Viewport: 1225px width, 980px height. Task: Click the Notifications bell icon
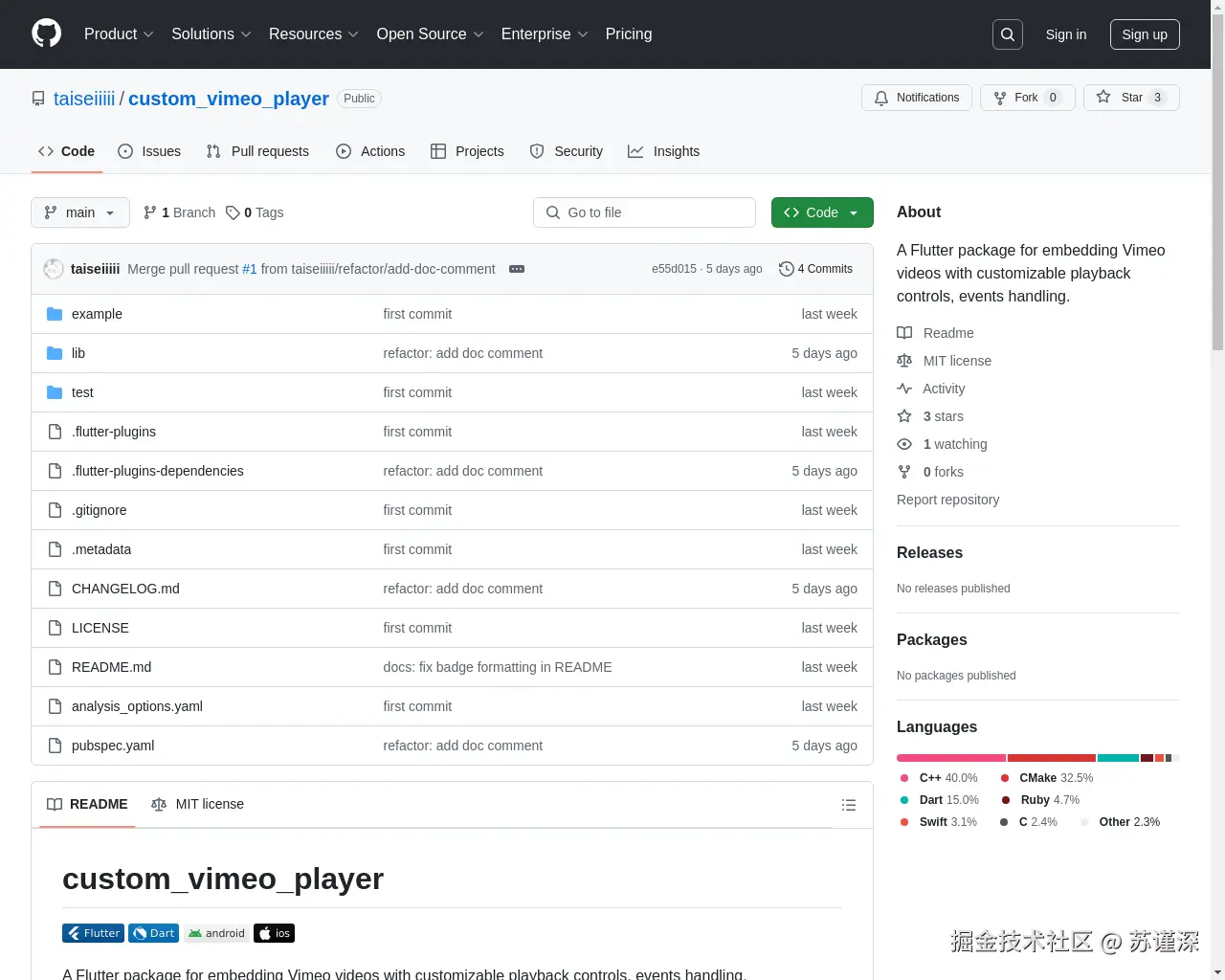pyautogui.click(x=881, y=97)
